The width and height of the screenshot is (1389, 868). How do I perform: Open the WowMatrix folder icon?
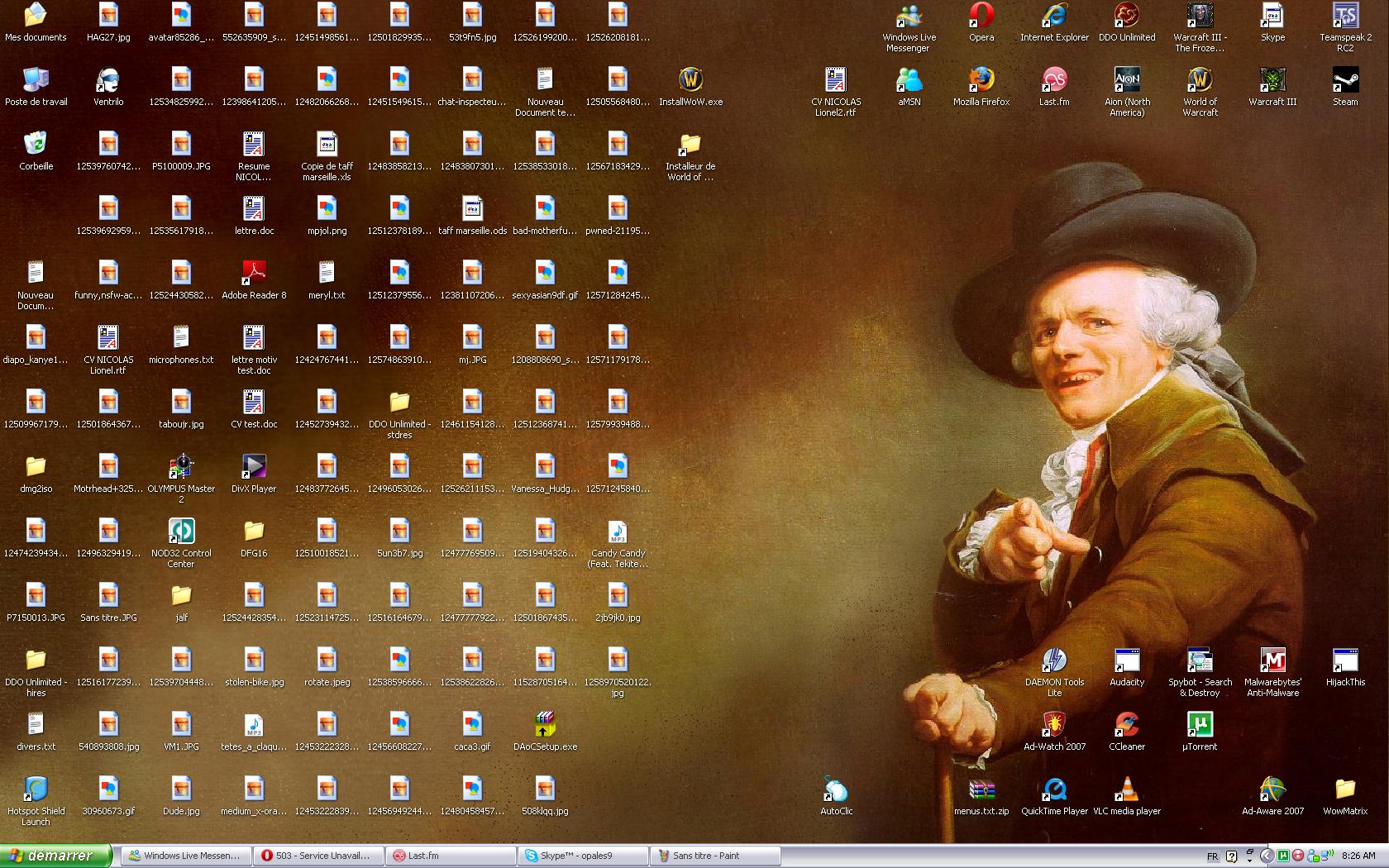pyautogui.click(x=1345, y=796)
